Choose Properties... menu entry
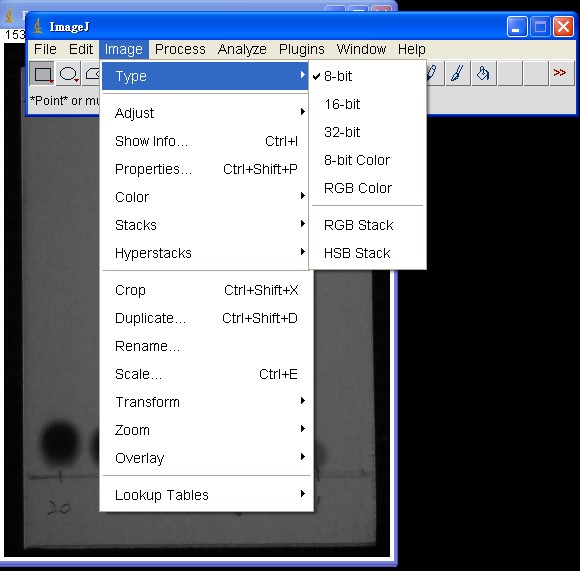580x571 pixels. tap(205, 169)
